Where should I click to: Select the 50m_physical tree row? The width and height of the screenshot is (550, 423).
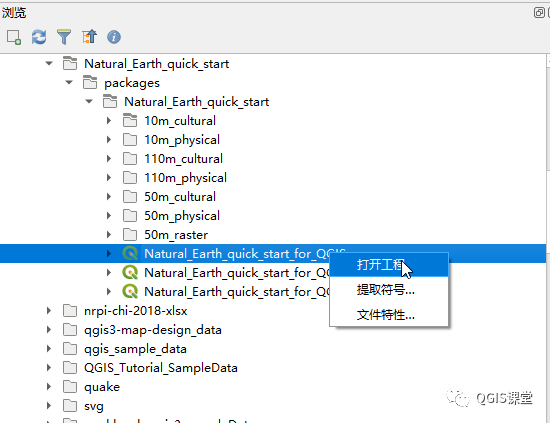273,215
